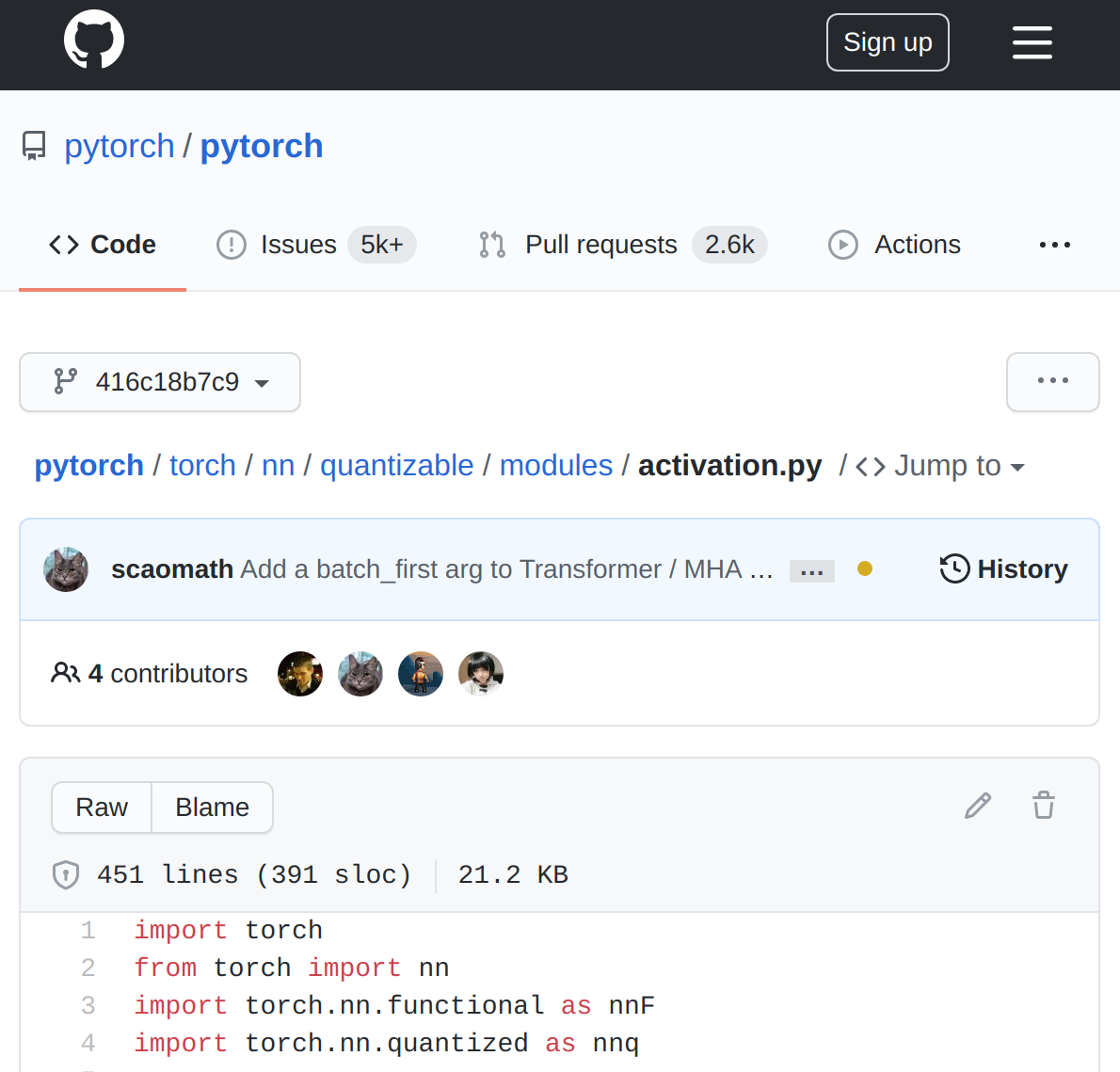Screen dimensions: 1120x1072
Task: Click the '451 lines (391 sloc)' text
Action: [x=254, y=875]
